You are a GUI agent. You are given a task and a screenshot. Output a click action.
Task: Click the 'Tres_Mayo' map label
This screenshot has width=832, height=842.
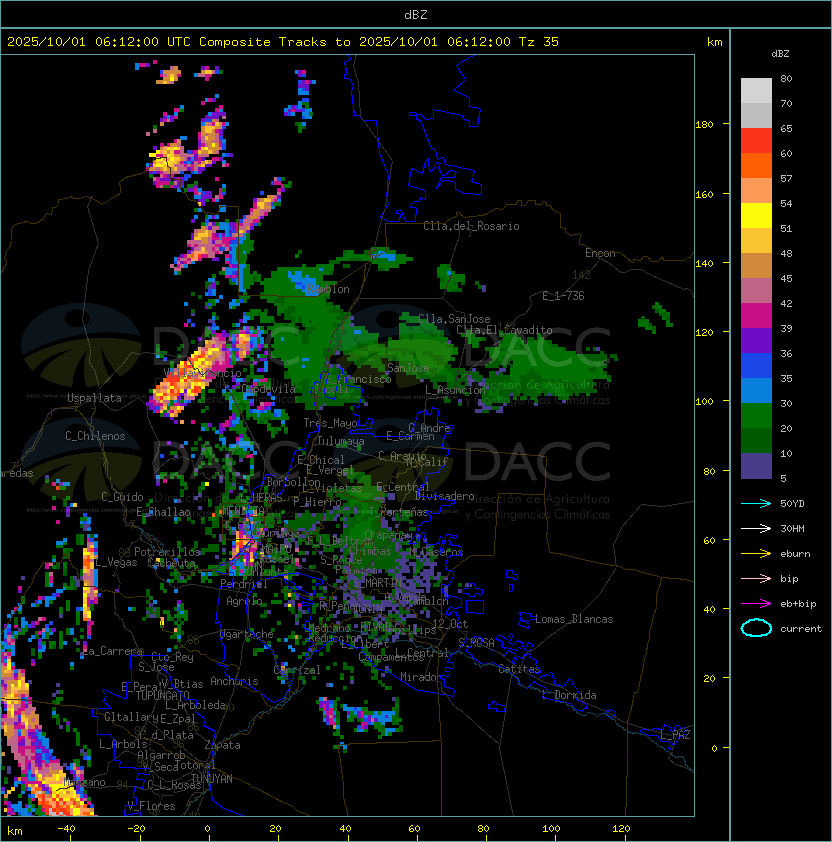pyautogui.click(x=330, y=423)
